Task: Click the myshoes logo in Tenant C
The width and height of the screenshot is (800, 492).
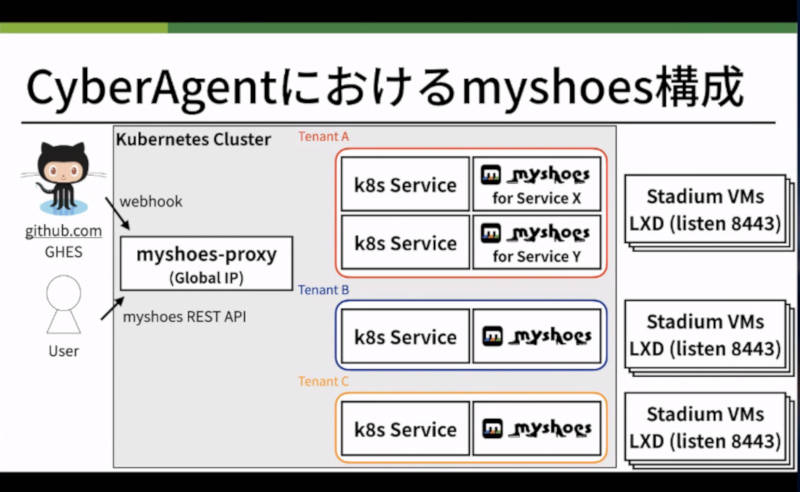Action: point(537,429)
